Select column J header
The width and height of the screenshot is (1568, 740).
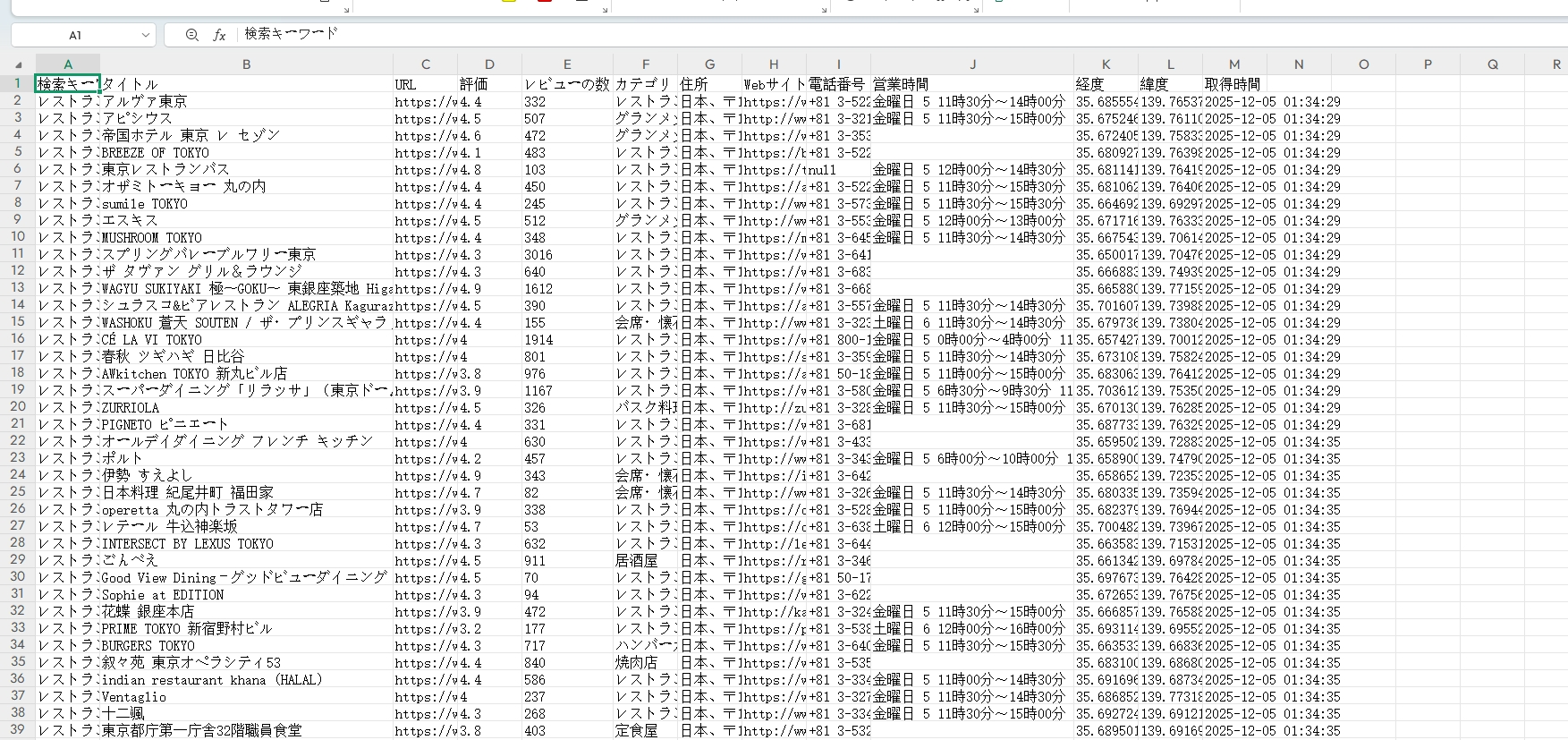coord(972,64)
